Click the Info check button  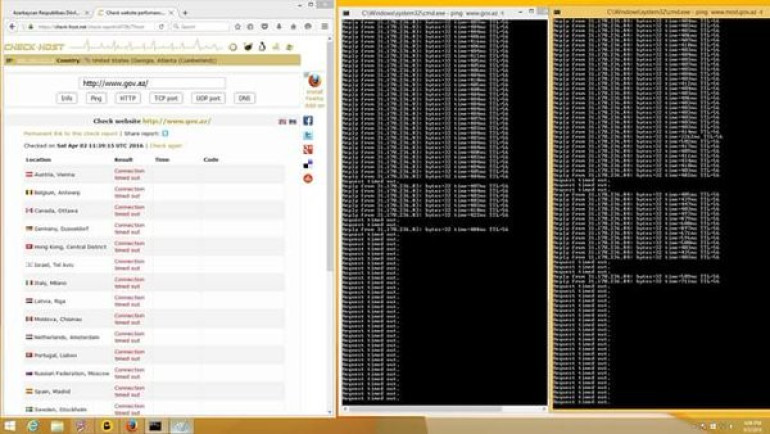click(x=67, y=98)
